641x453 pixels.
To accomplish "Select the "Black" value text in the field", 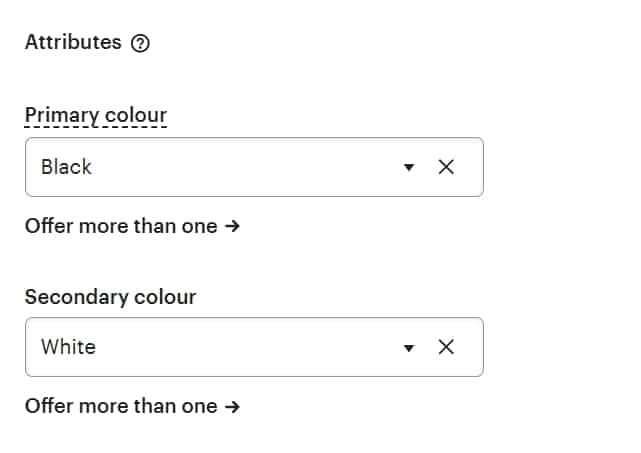I will pos(66,167).
